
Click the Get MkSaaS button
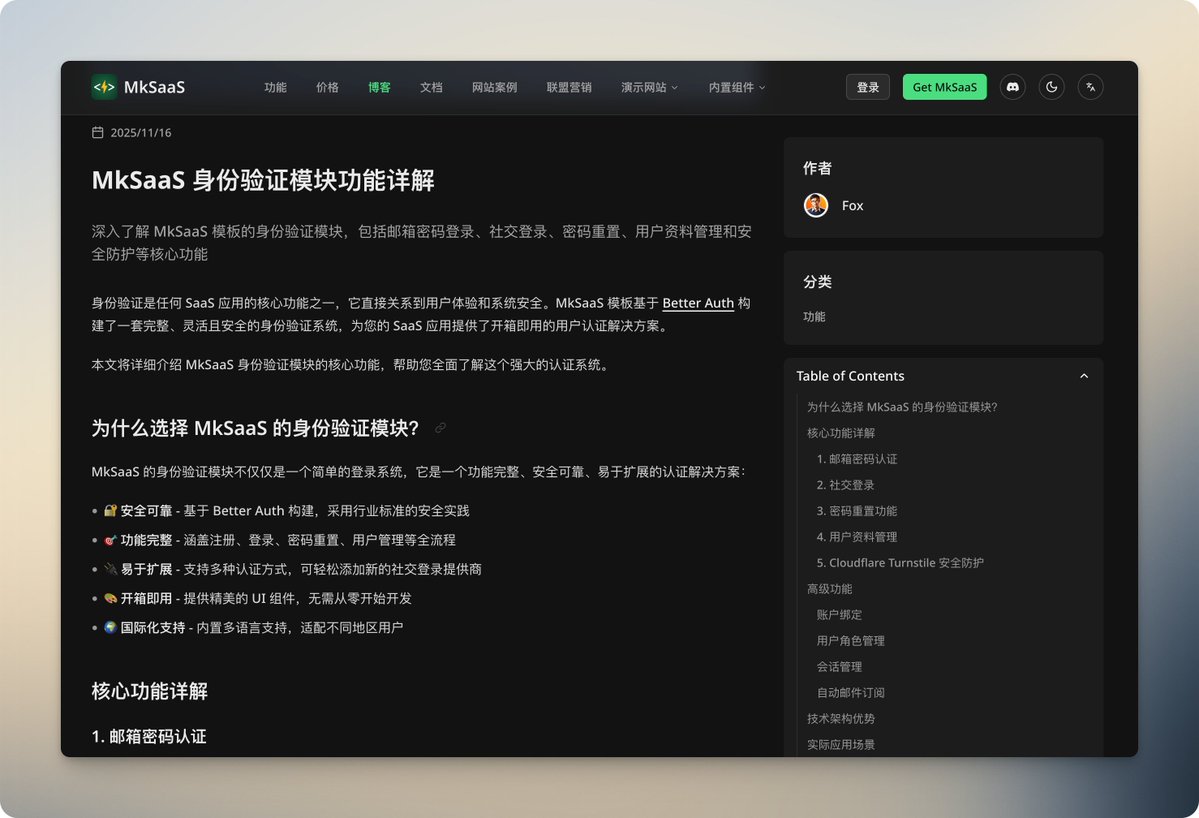tap(944, 87)
